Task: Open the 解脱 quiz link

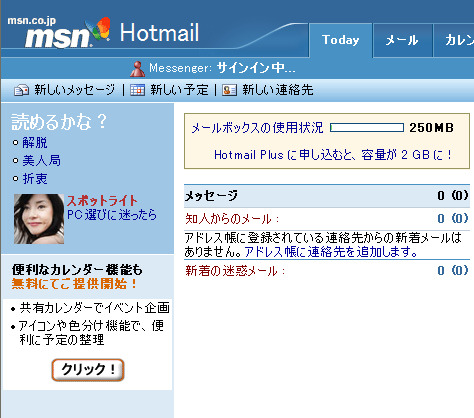Action: pyautogui.click(x=35, y=143)
